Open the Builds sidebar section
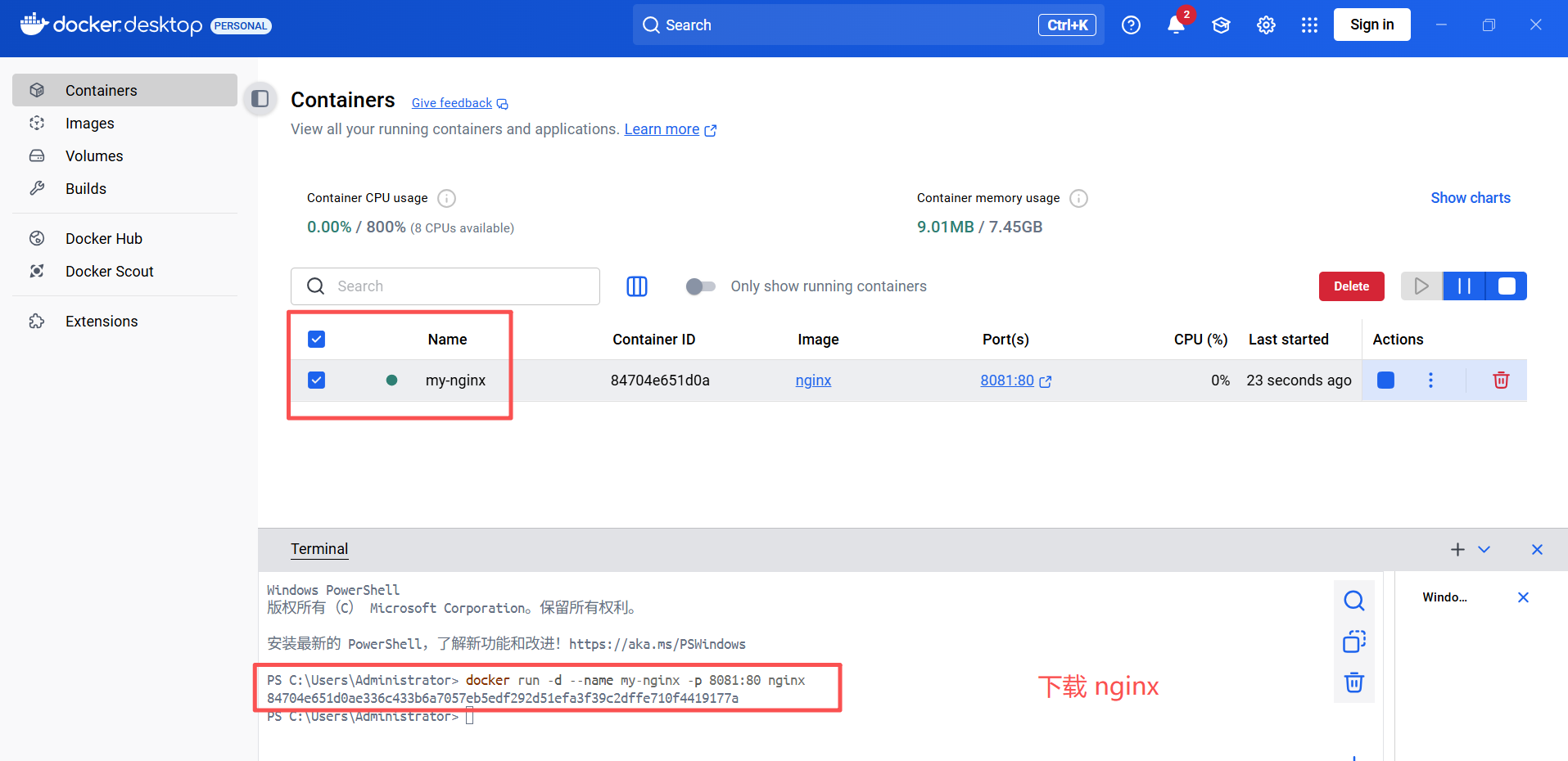1568x761 pixels. (124, 188)
